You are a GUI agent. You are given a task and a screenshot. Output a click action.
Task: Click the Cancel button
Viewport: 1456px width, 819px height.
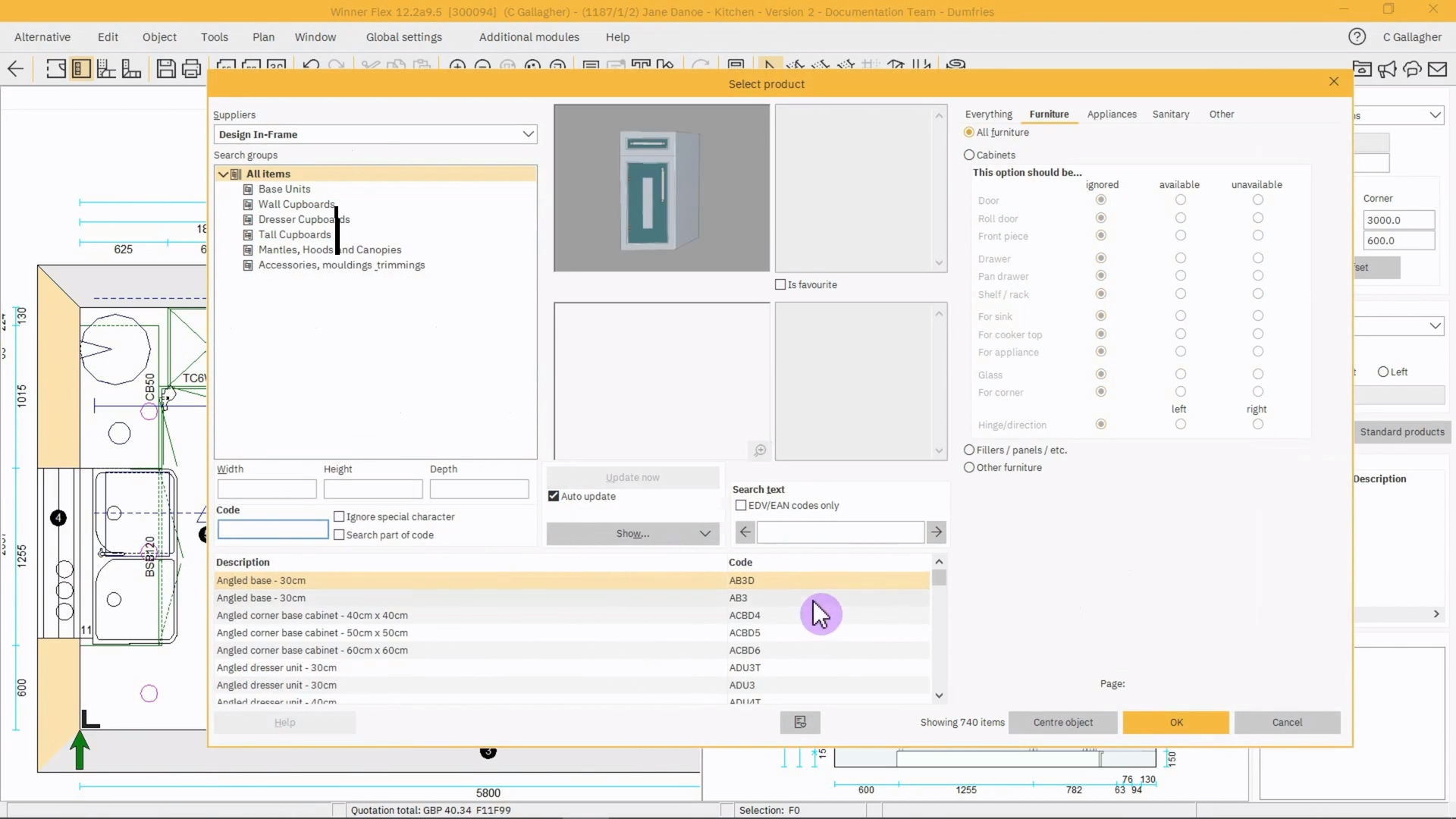[x=1287, y=722]
